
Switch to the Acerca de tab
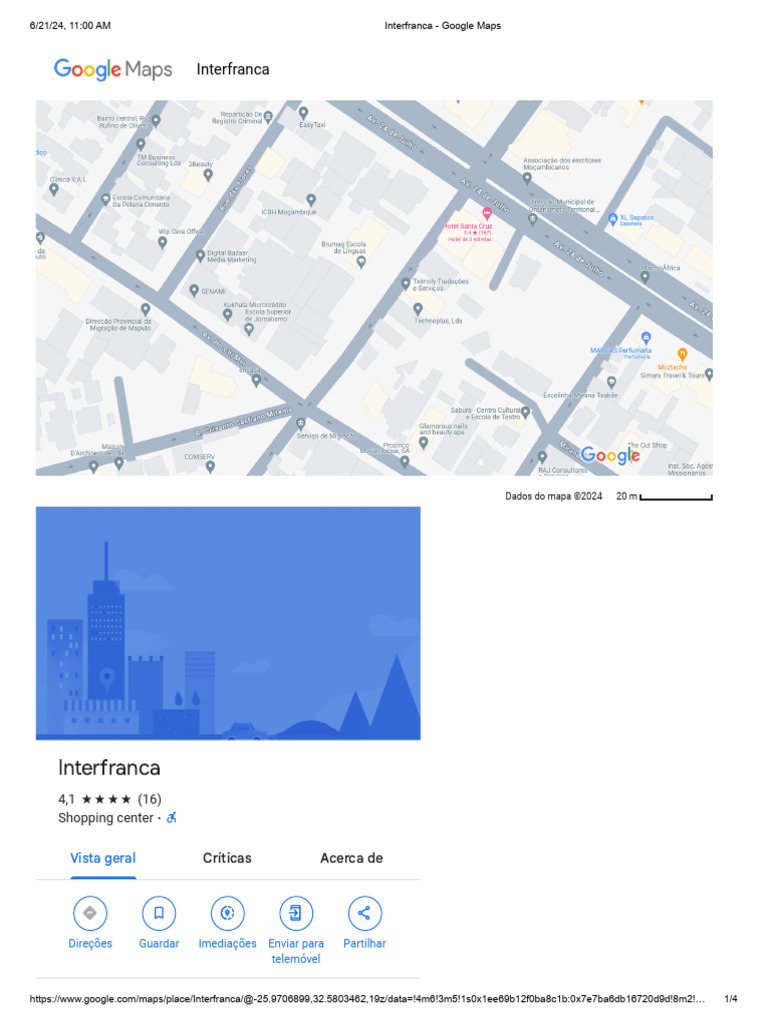pos(351,858)
